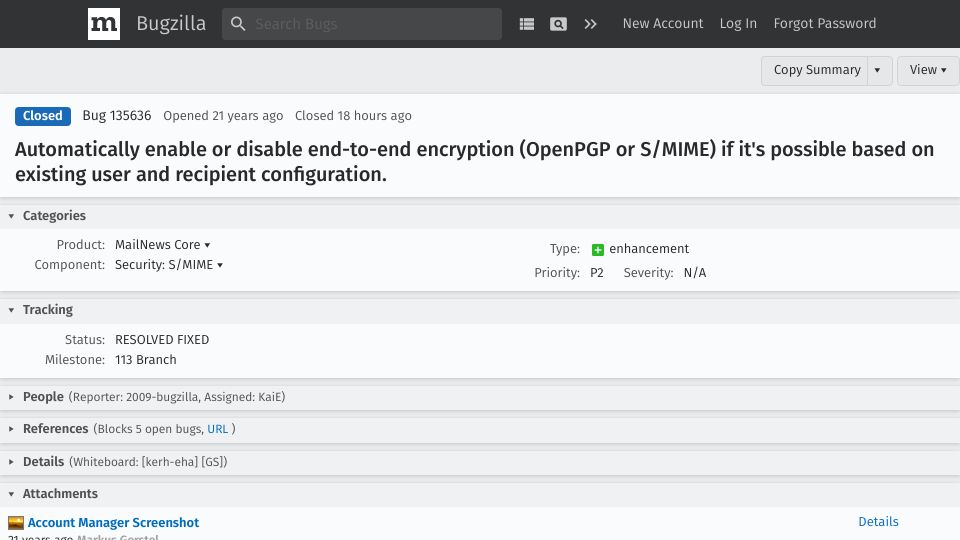Viewport: 960px width, 540px height.
Task: Expand the double-chevron more menu icon
Action: pos(590,24)
